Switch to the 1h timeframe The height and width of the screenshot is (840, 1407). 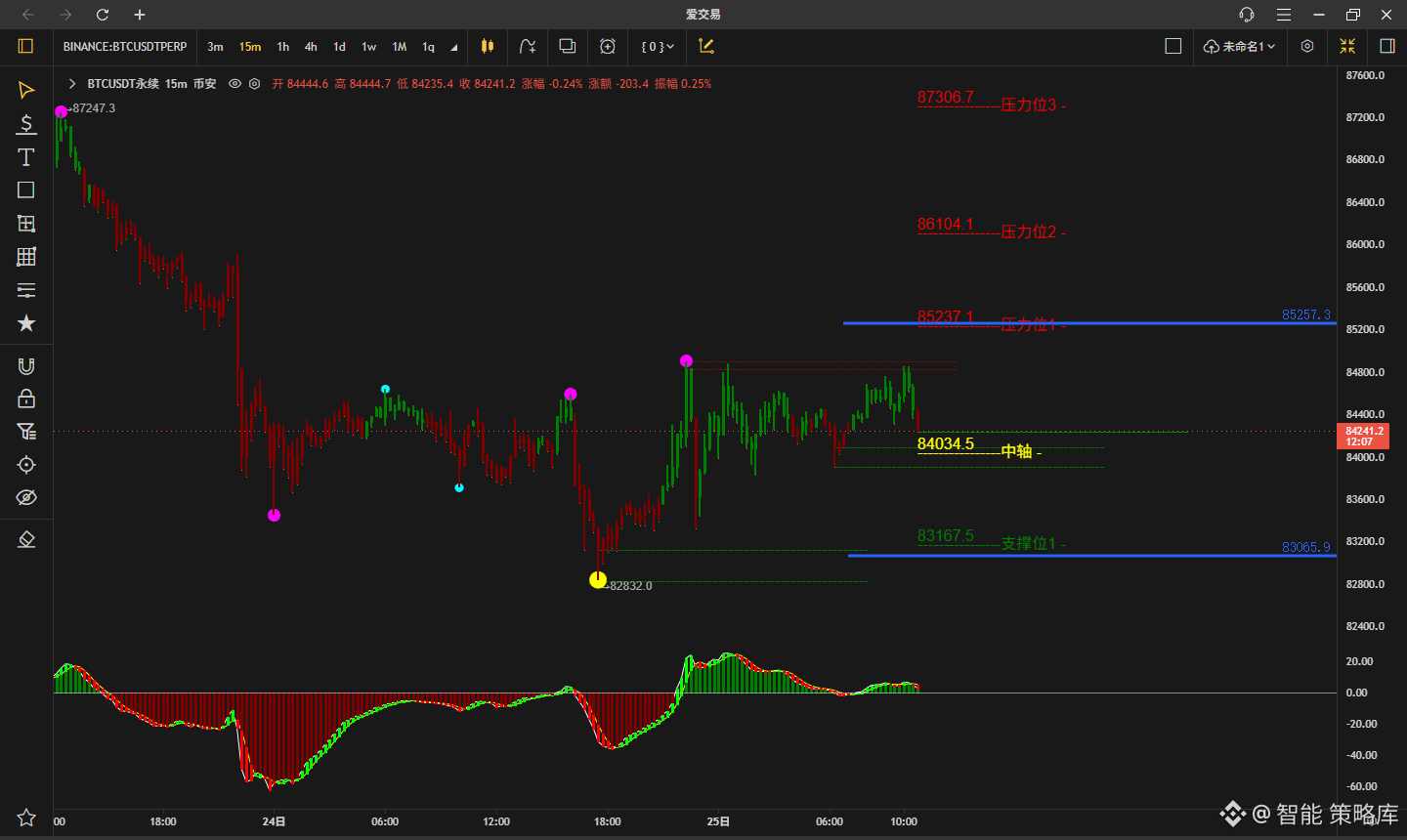coord(282,47)
